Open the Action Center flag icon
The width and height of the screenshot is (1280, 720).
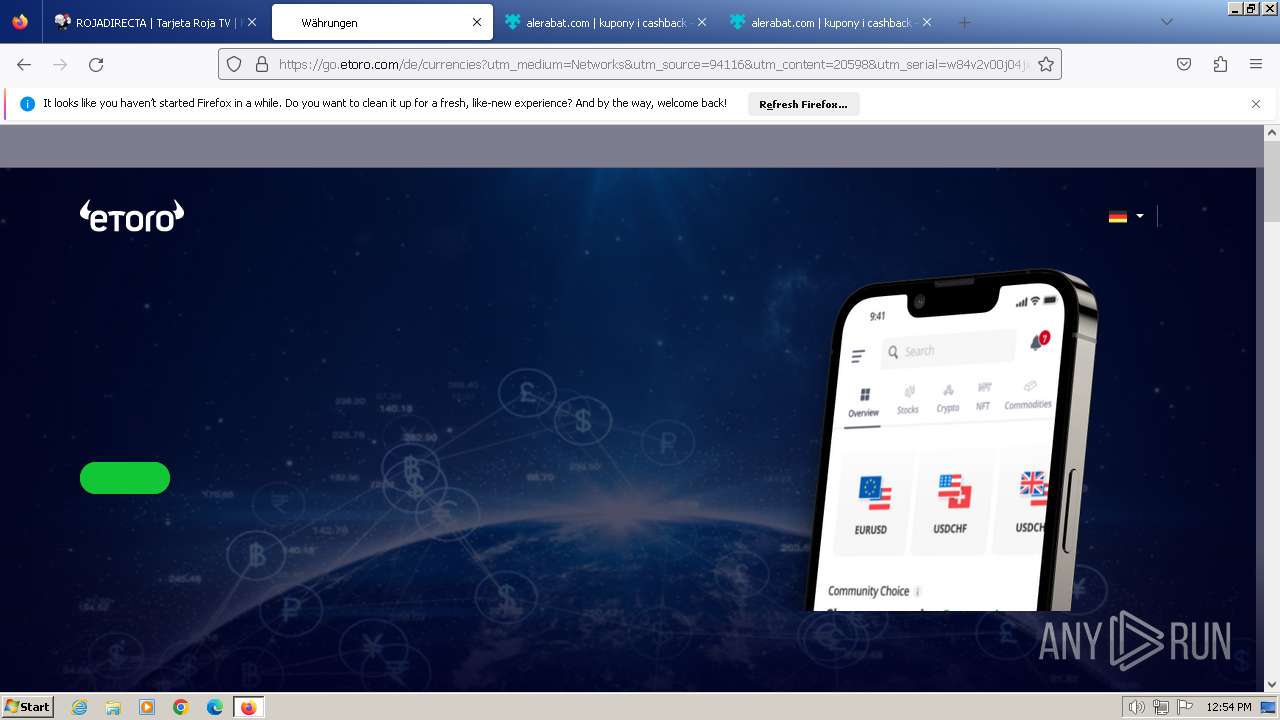point(1185,707)
